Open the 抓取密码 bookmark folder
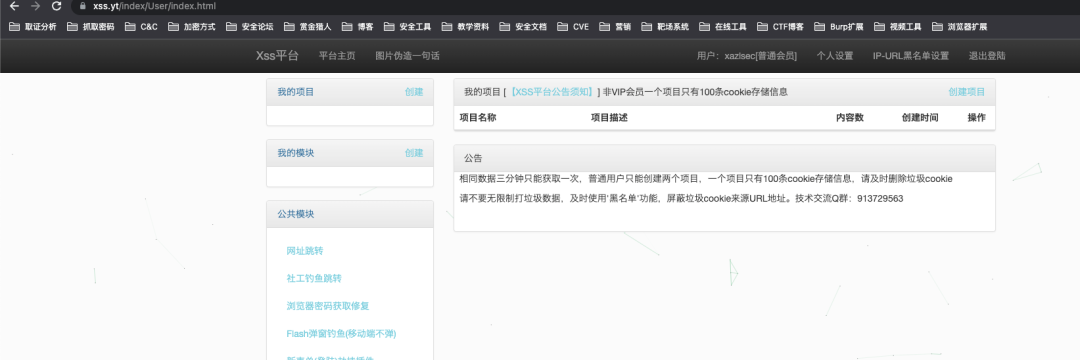1080x360 pixels. pyautogui.click(x=90, y=27)
